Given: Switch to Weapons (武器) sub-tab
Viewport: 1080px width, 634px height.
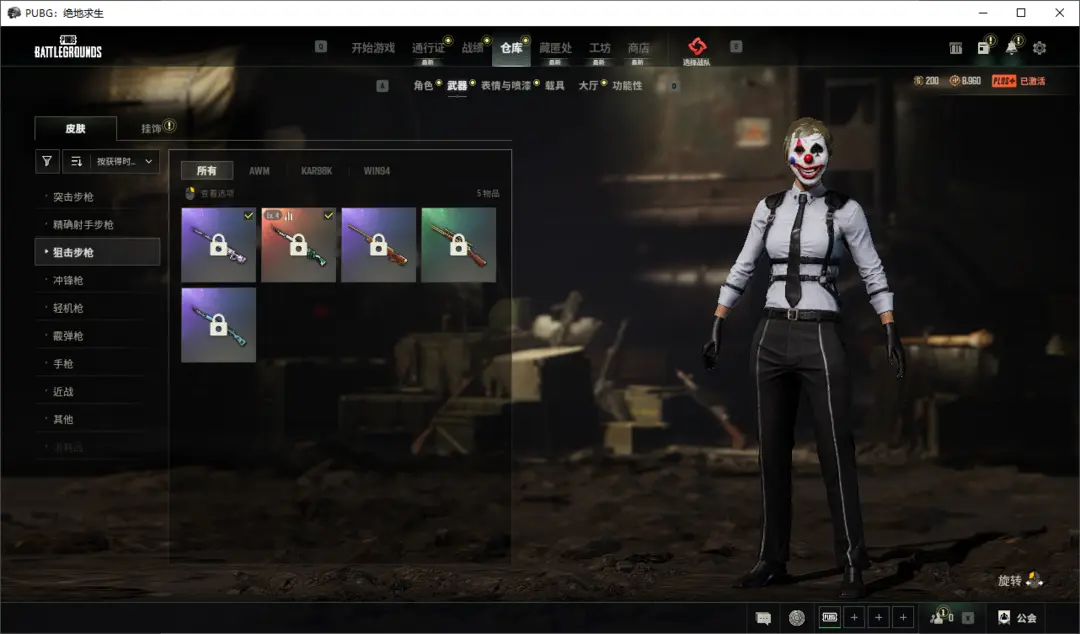Looking at the screenshot, I should [457, 85].
